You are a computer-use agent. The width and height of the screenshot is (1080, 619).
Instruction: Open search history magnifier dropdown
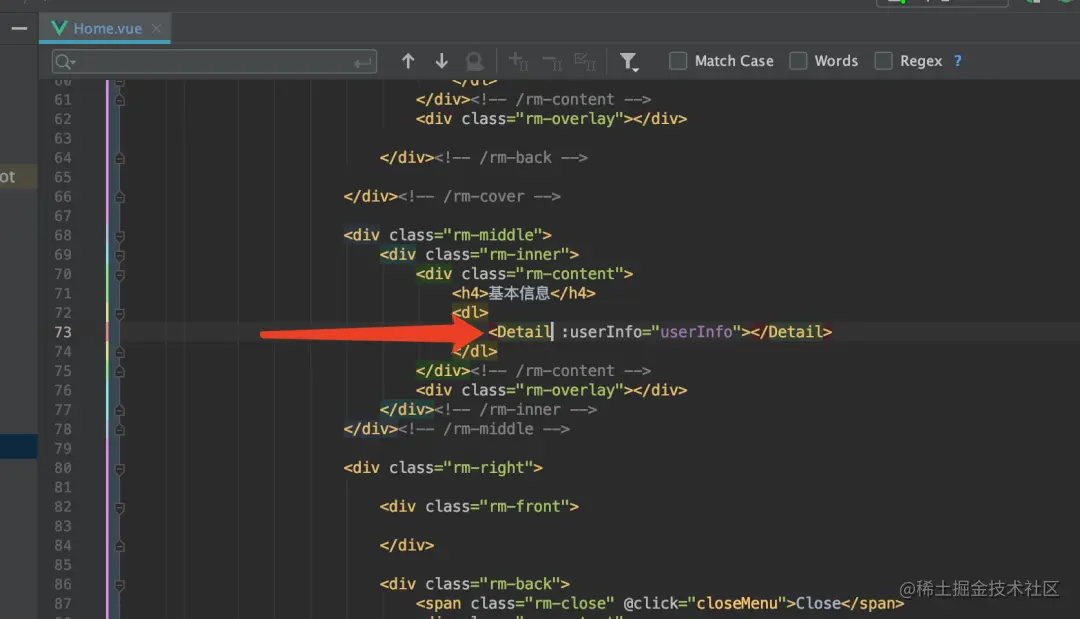click(65, 61)
